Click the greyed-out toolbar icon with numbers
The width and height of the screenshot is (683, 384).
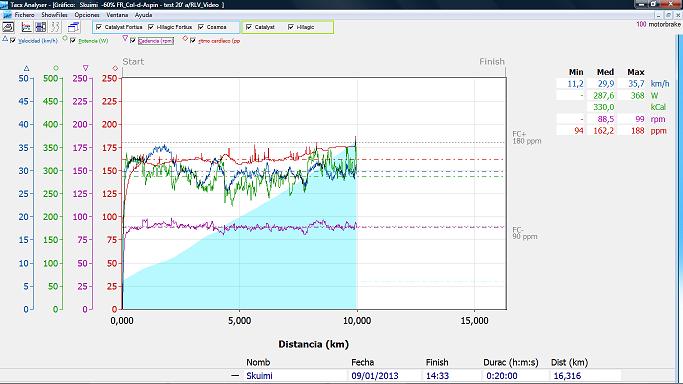tap(55, 27)
